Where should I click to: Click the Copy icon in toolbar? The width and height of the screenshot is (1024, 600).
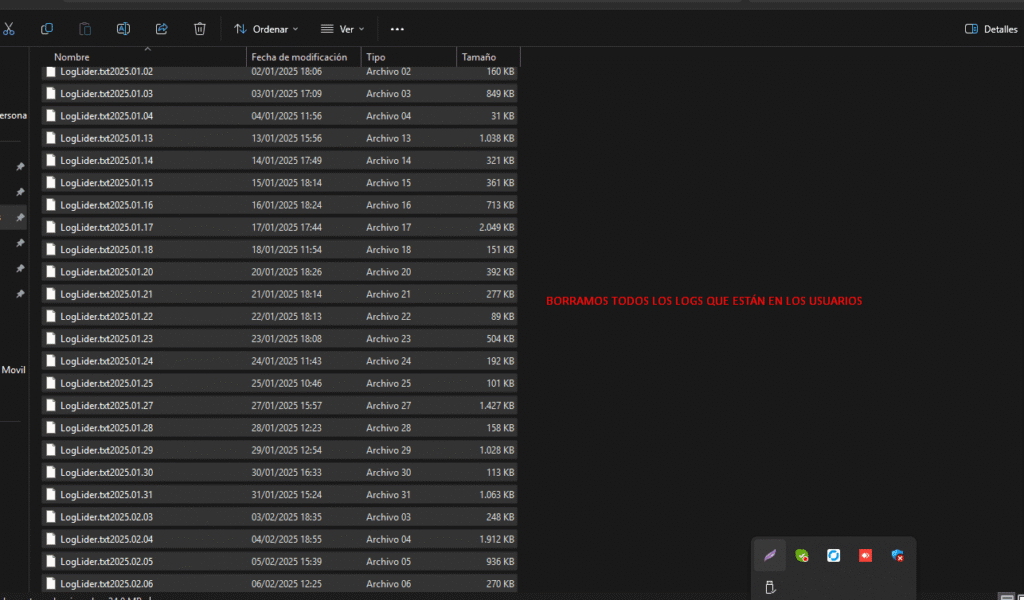(47, 29)
